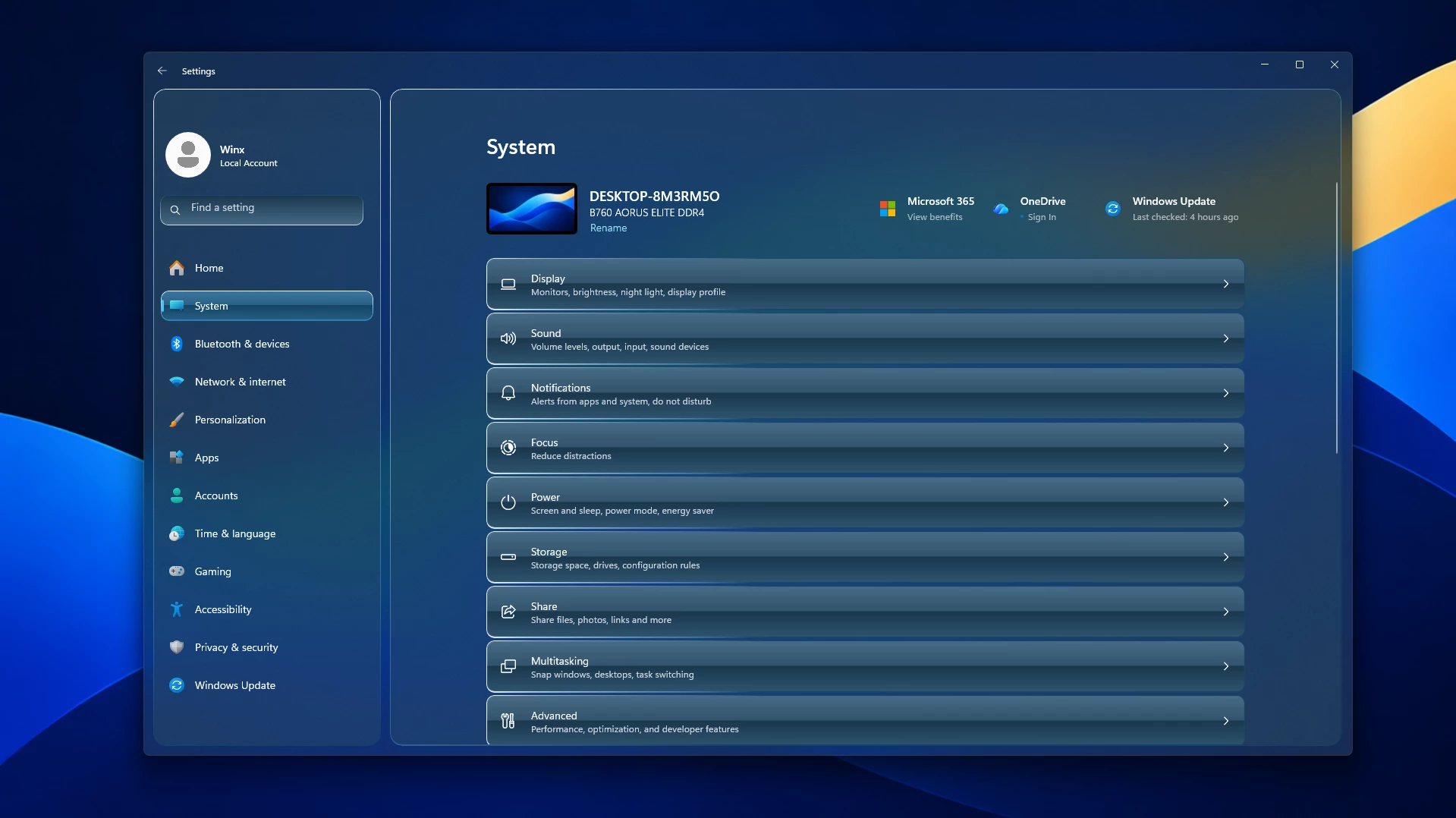Viewport: 1456px width, 818px height.
Task: Open the Share files, photos, links row
Action: (865, 612)
